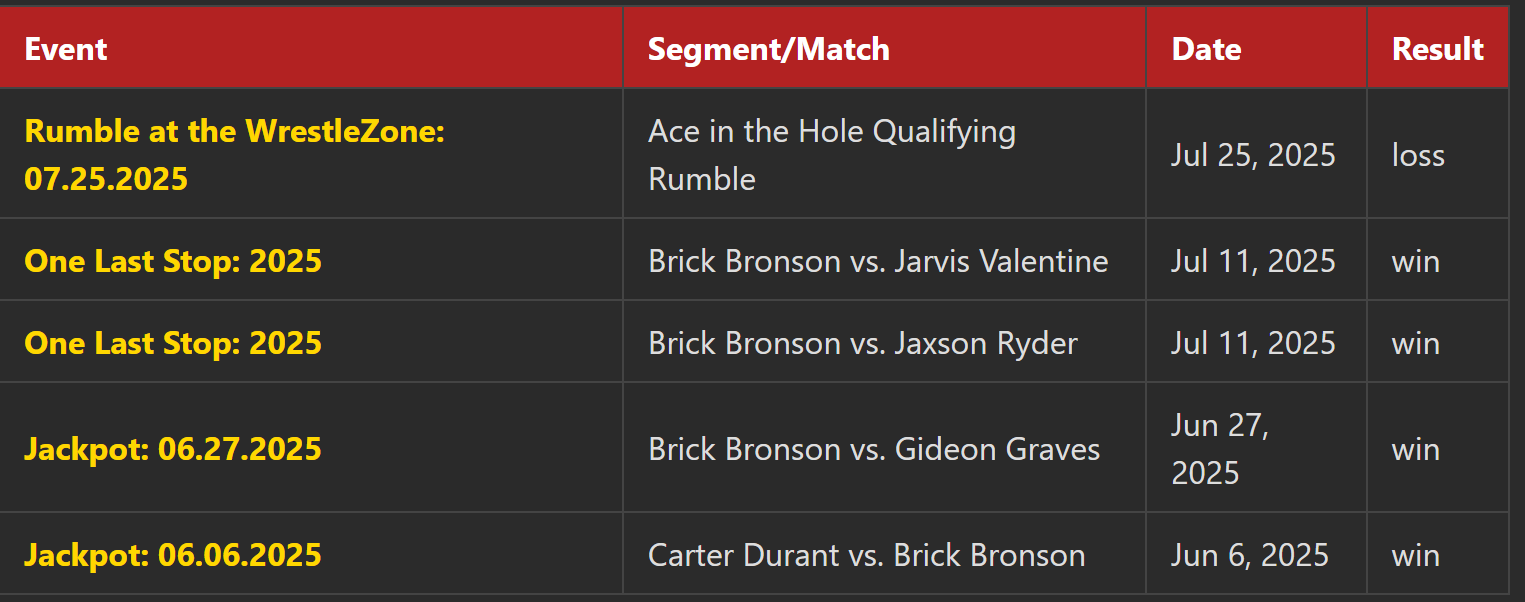Viewport: 1525px width, 602px height.
Task: Select the Brick Bronson vs. Jarvis Valentine cell
Action: coord(884,260)
